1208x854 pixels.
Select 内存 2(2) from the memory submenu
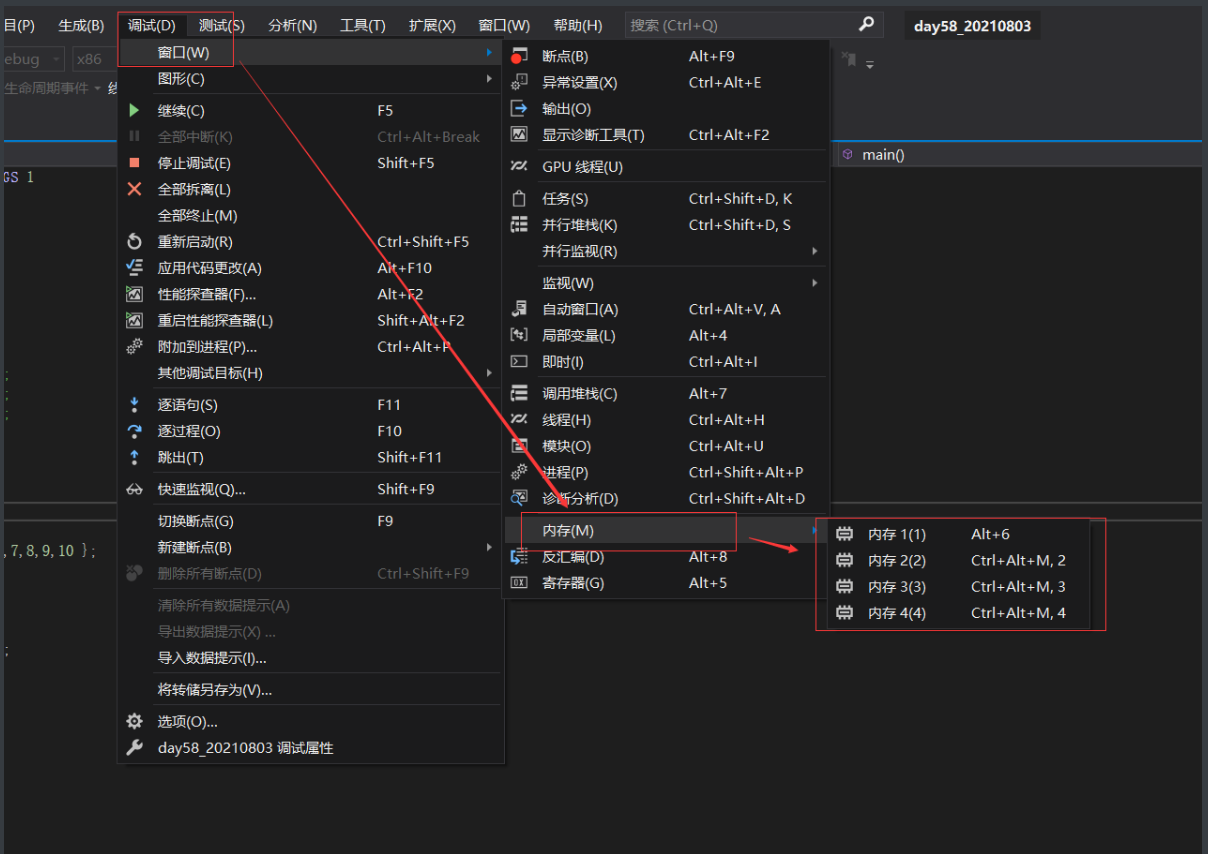(x=961, y=560)
